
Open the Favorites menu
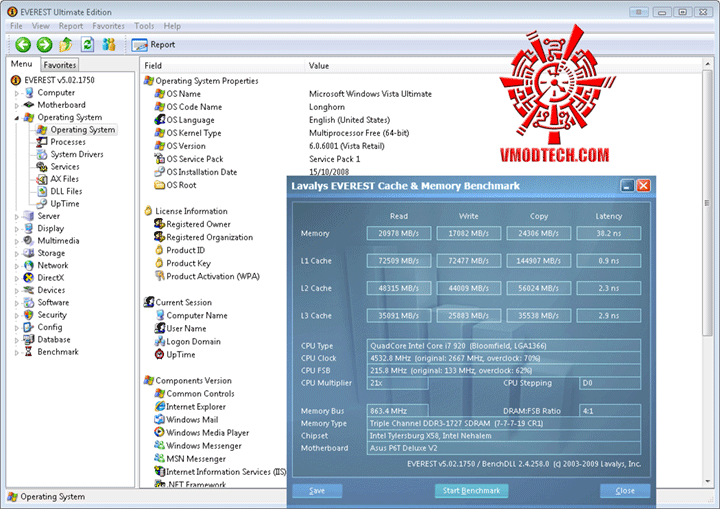point(108,26)
